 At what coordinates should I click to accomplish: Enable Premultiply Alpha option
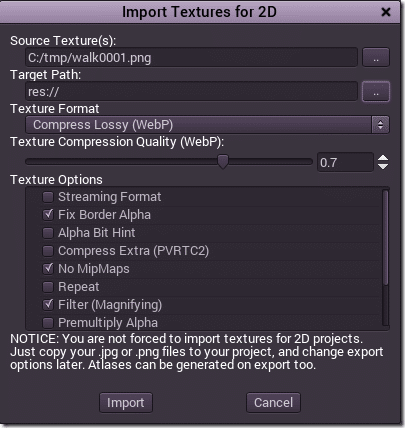48,323
